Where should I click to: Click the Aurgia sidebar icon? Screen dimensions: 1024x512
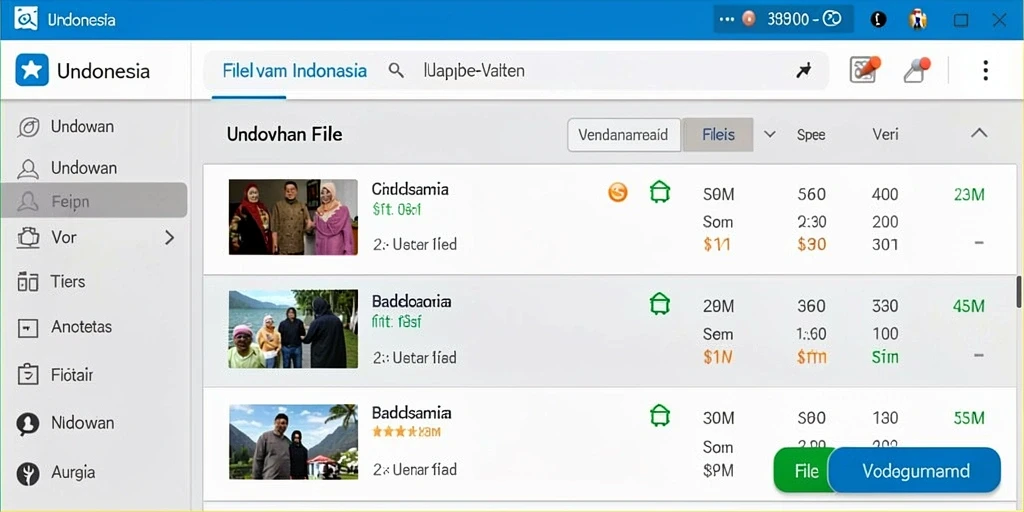pyautogui.click(x=27, y=473)
